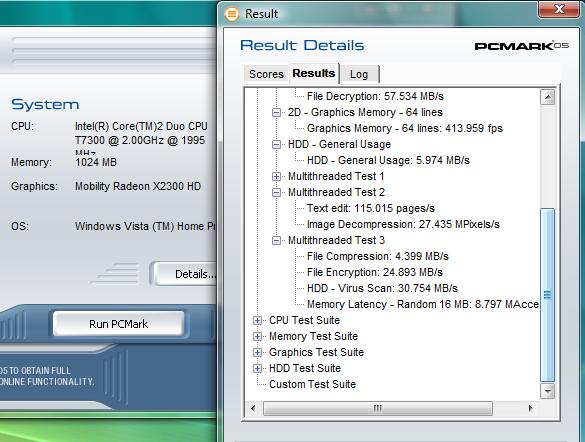Click the Windows Vista (TM) Home OS text
Image resolution: width=585 pixels, height=442 pixels.
(145, 226)
